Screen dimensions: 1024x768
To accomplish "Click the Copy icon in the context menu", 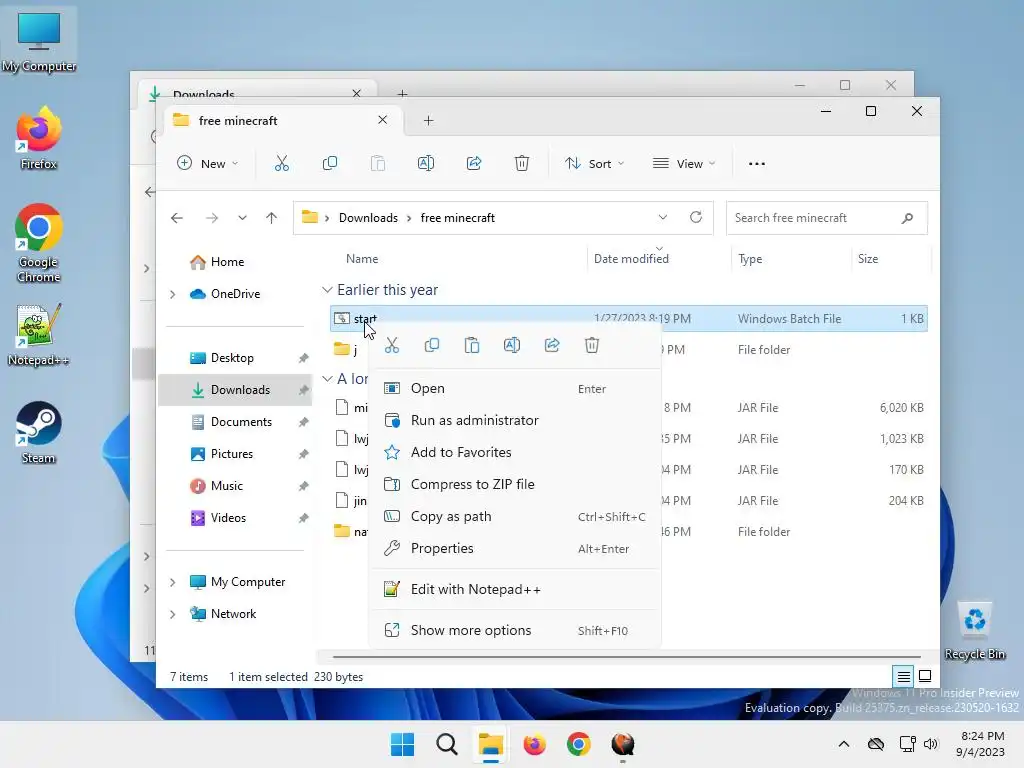I will (x=432, y=345).
